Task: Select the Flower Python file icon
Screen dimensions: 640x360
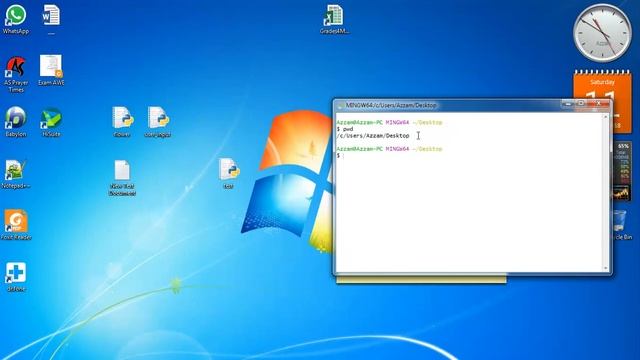Action: pos(122,122)
